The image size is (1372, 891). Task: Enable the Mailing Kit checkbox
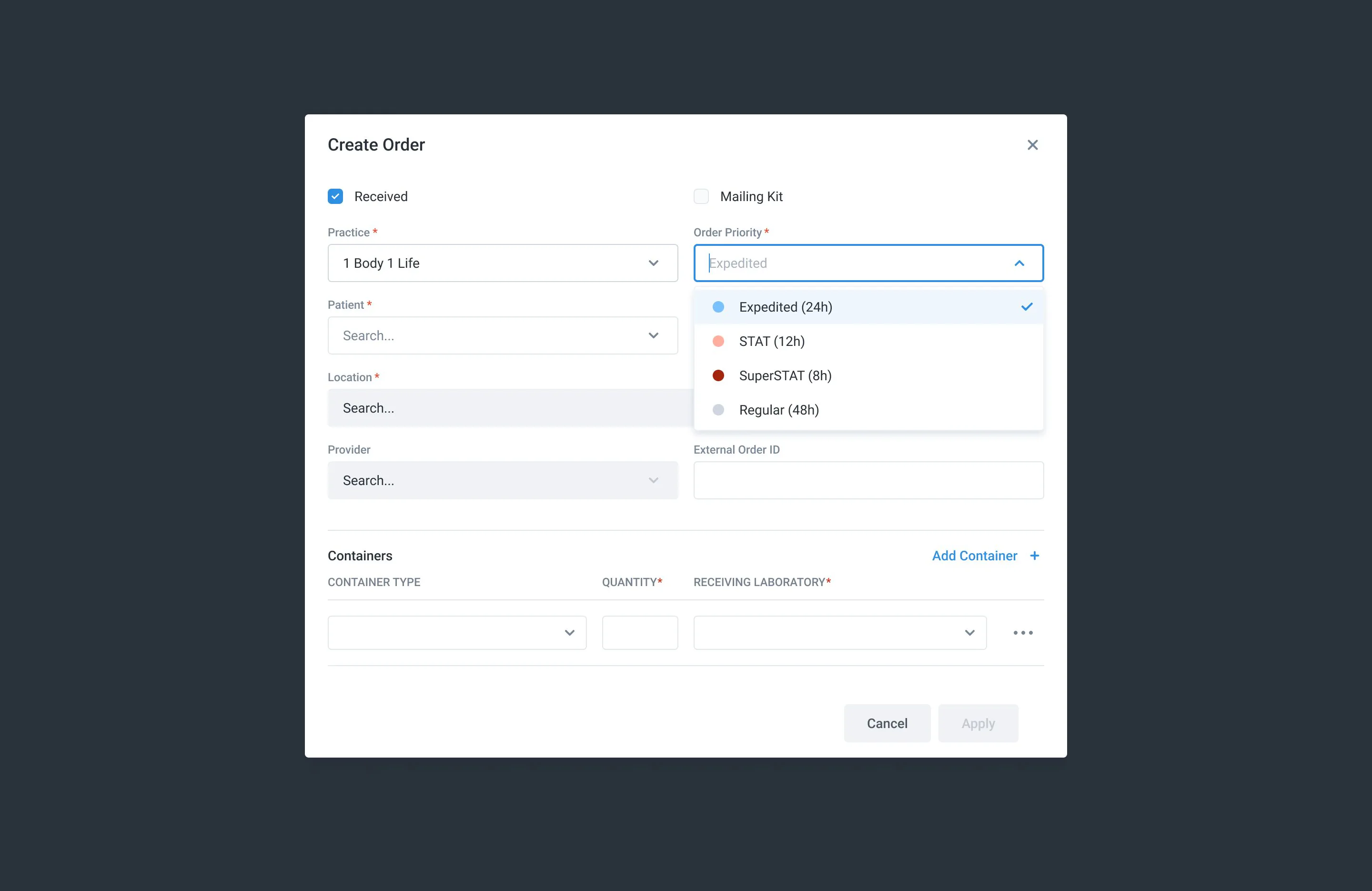(x=701, y=197)
